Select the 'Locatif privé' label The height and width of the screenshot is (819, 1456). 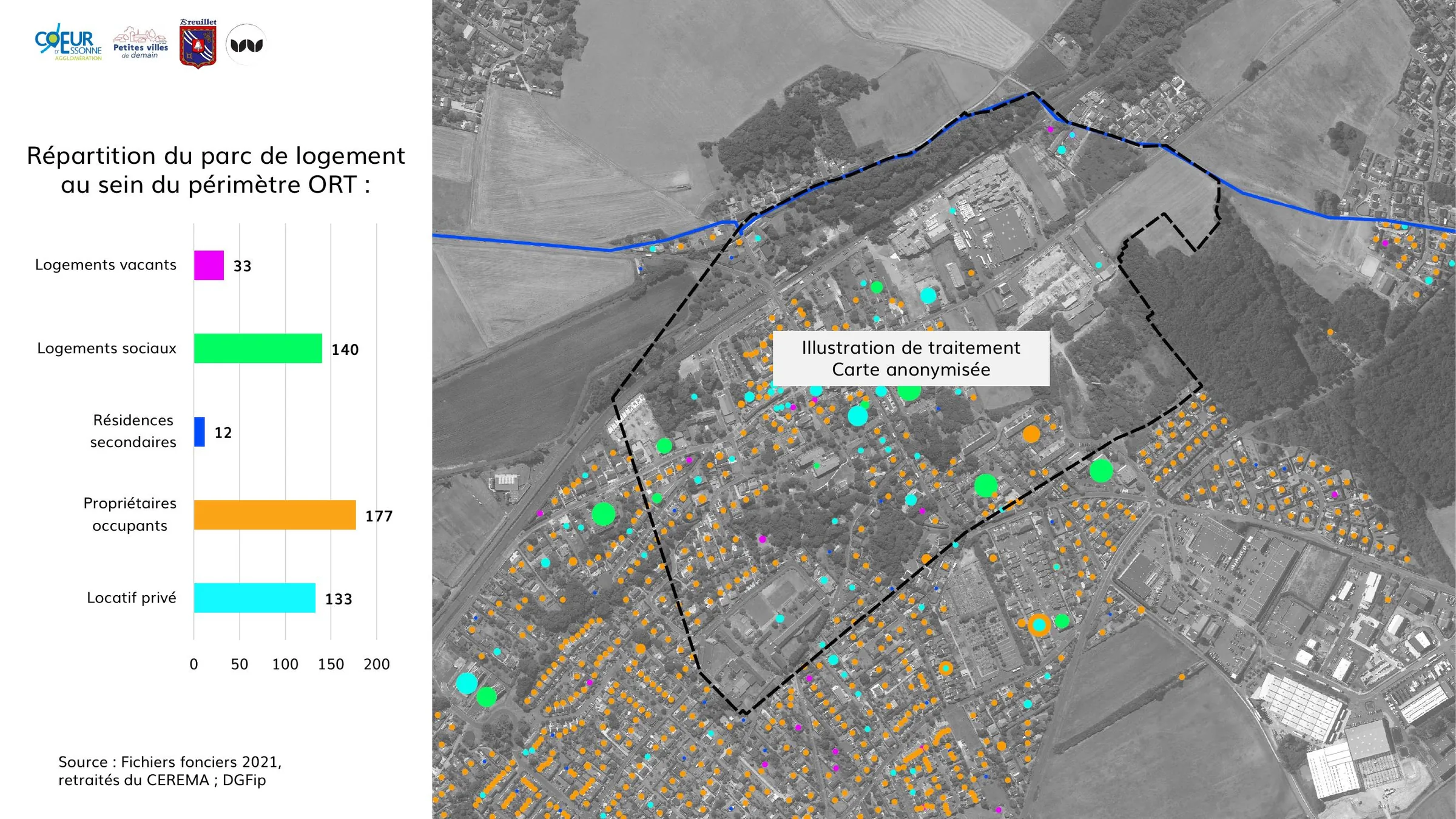coord(132,598)
